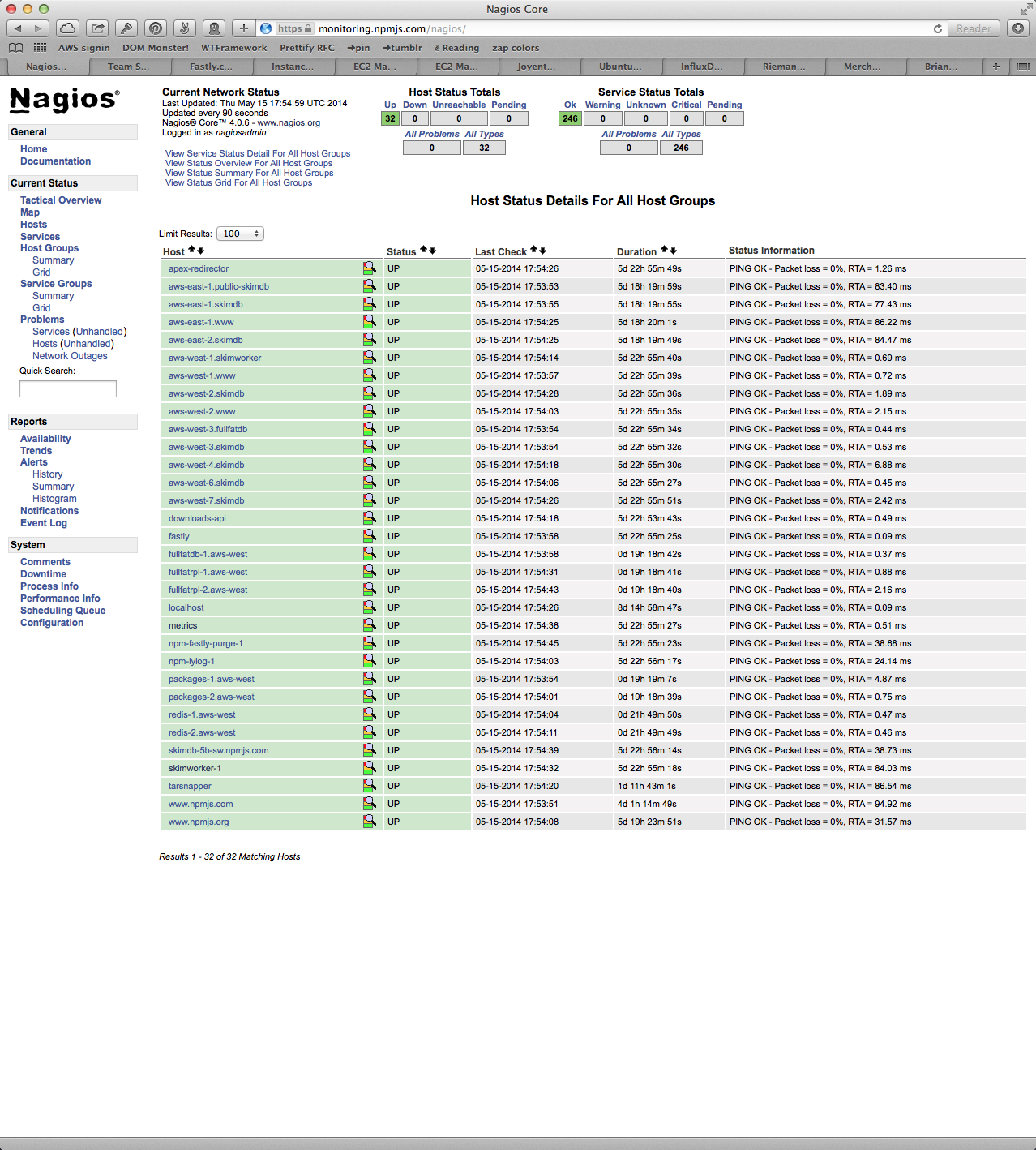Open extended info icon next to www.npmjs.org
Viewport: 1036px width, 1150px height.
coord(370,821)
